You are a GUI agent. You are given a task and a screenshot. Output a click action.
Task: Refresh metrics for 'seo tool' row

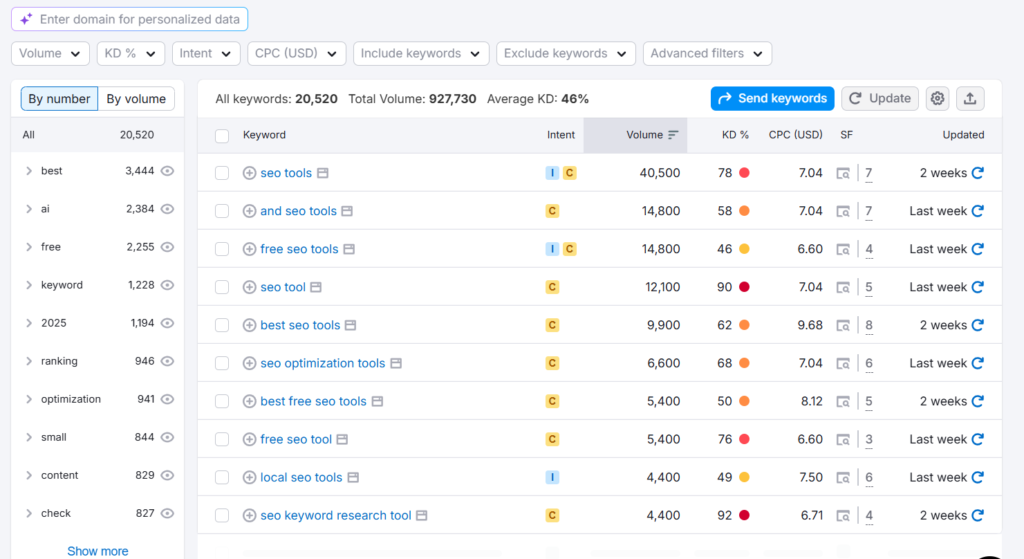coord(978,287)
